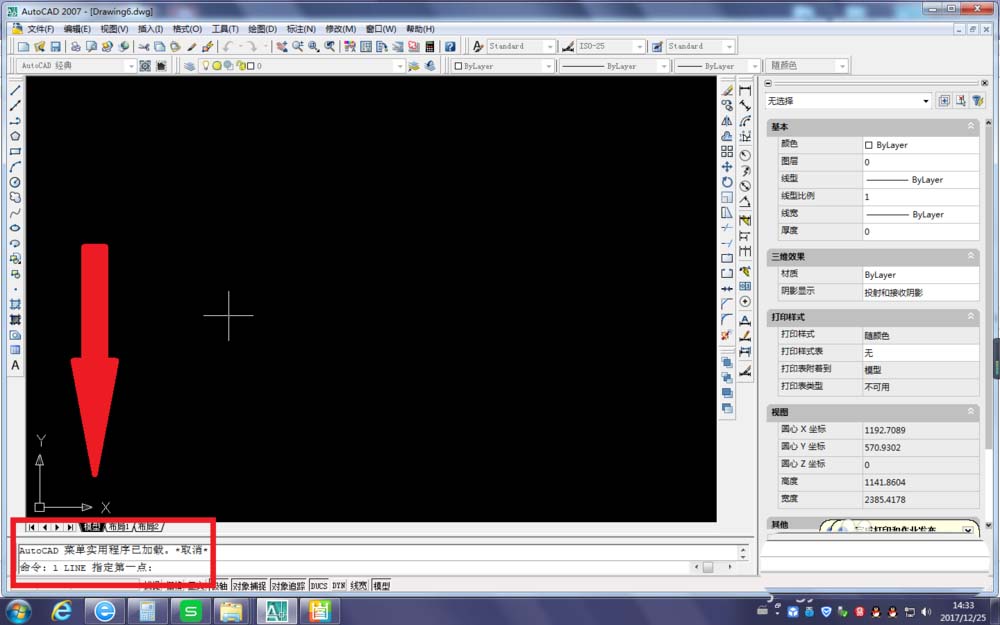The height and width of the screenshot is (625, 1000).
Task: Click the Cut scissors icon
Action: click(x=143, y=47)
